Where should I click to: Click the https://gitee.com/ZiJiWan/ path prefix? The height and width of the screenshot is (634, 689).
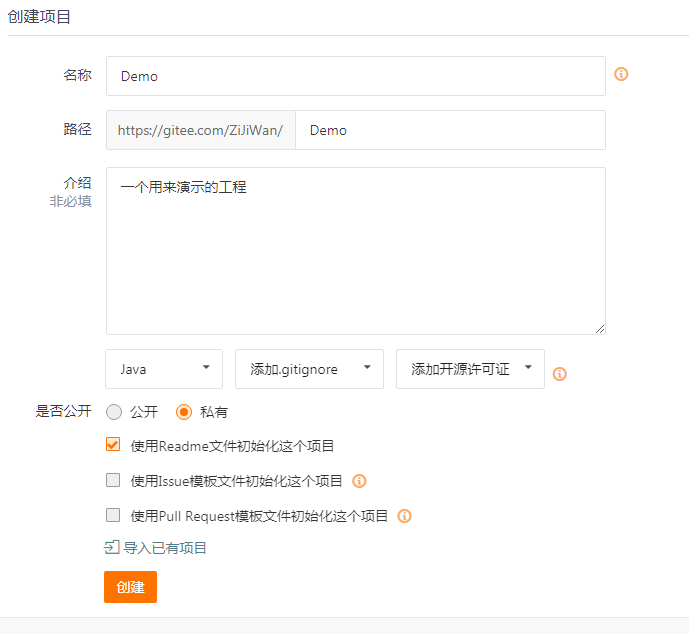point(200,130)
